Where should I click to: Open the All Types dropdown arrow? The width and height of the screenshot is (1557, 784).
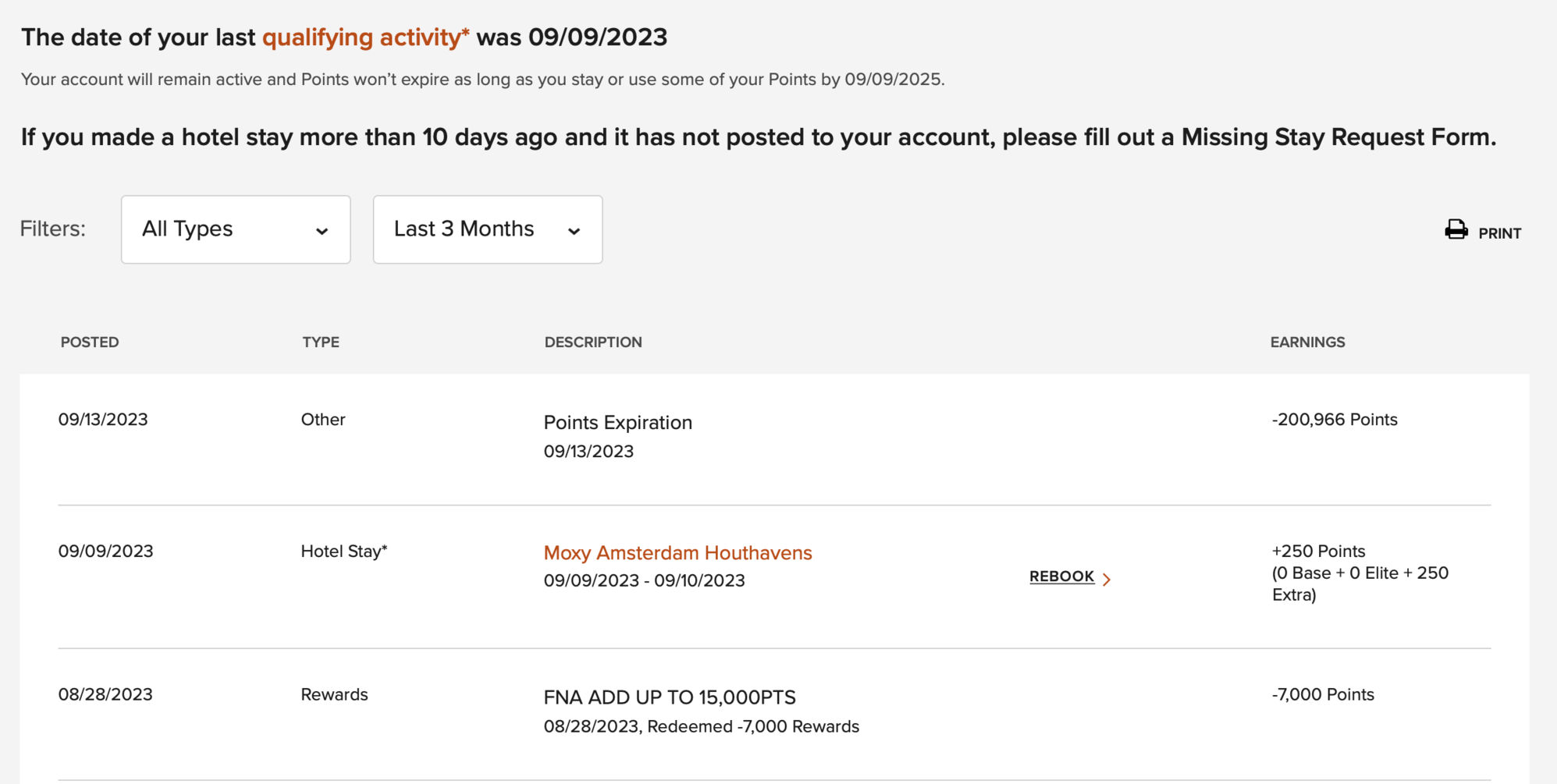pos(323,231)
